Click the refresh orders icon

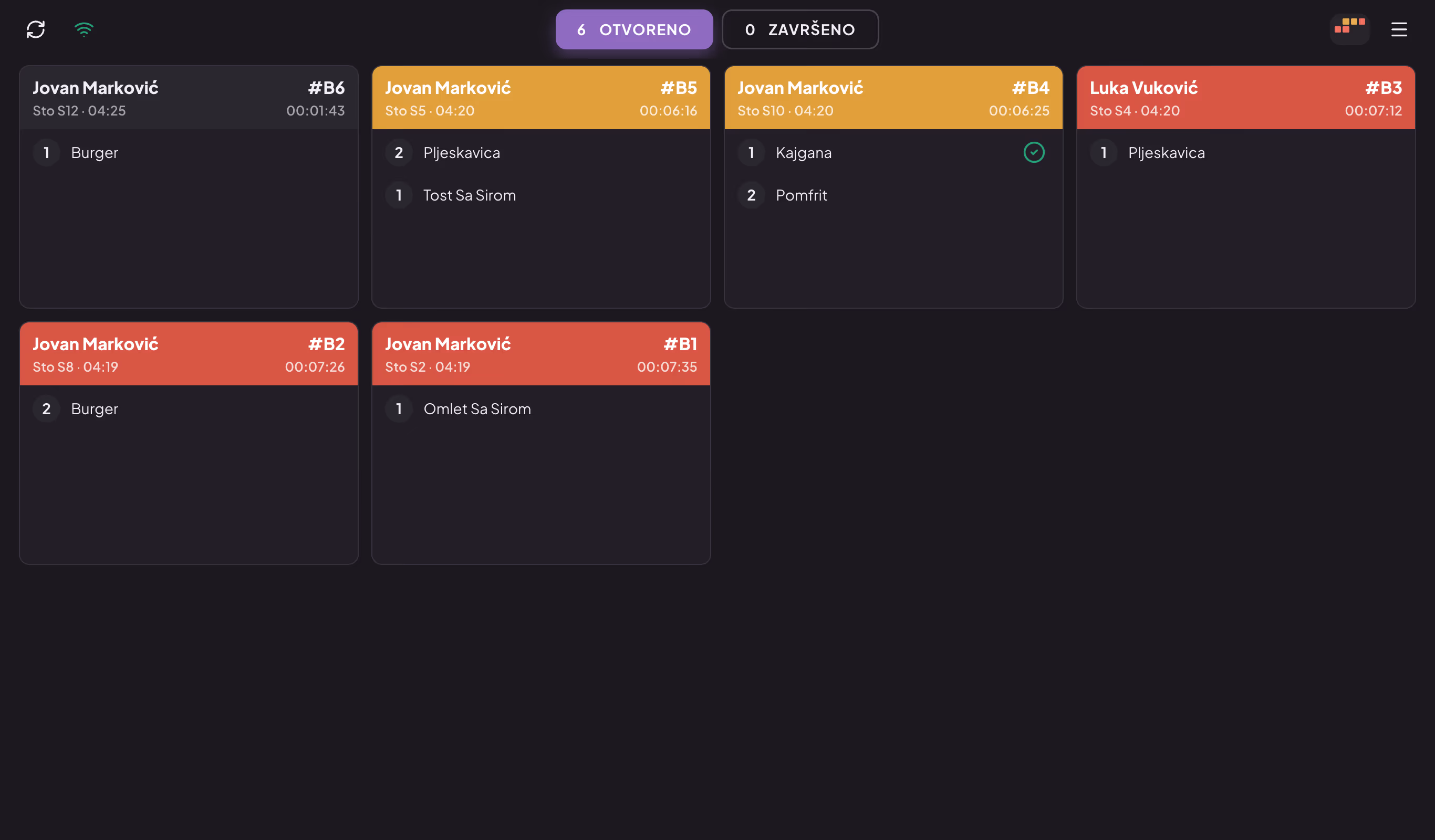tap(36, 29)
